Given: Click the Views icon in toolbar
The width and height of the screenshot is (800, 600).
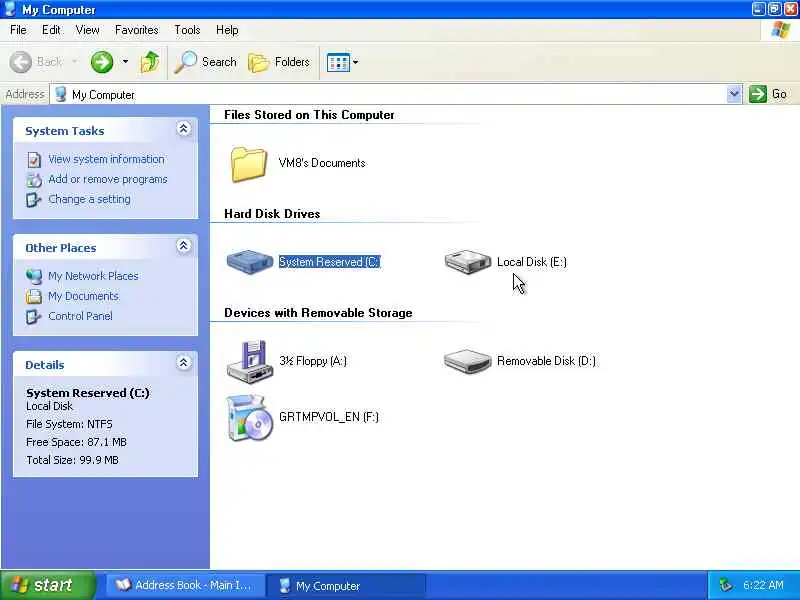Looking at the screenshot, I should (338, 63).
